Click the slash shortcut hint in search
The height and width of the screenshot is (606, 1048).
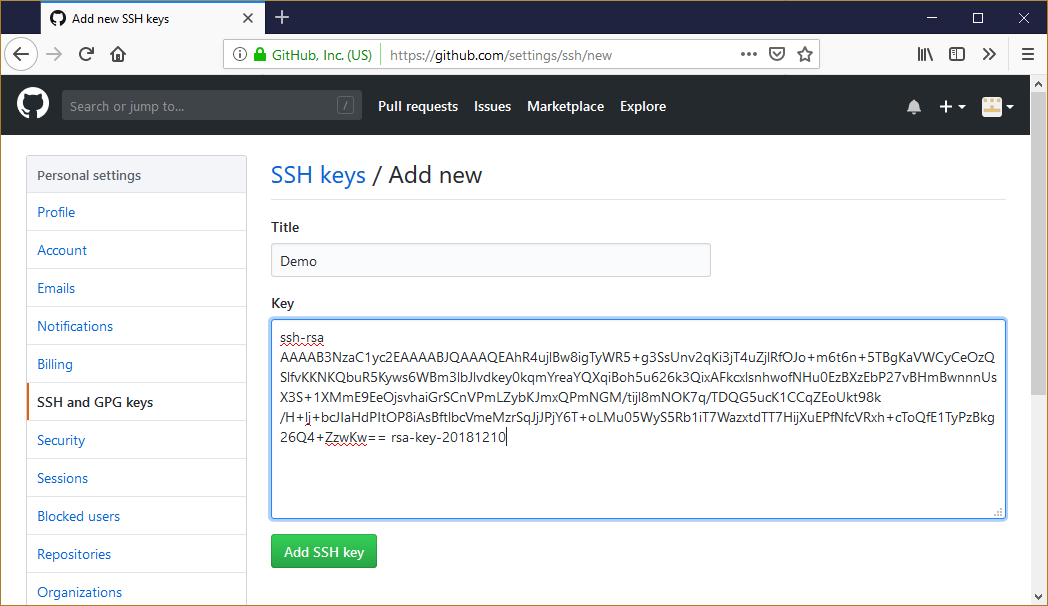[346, 105]
